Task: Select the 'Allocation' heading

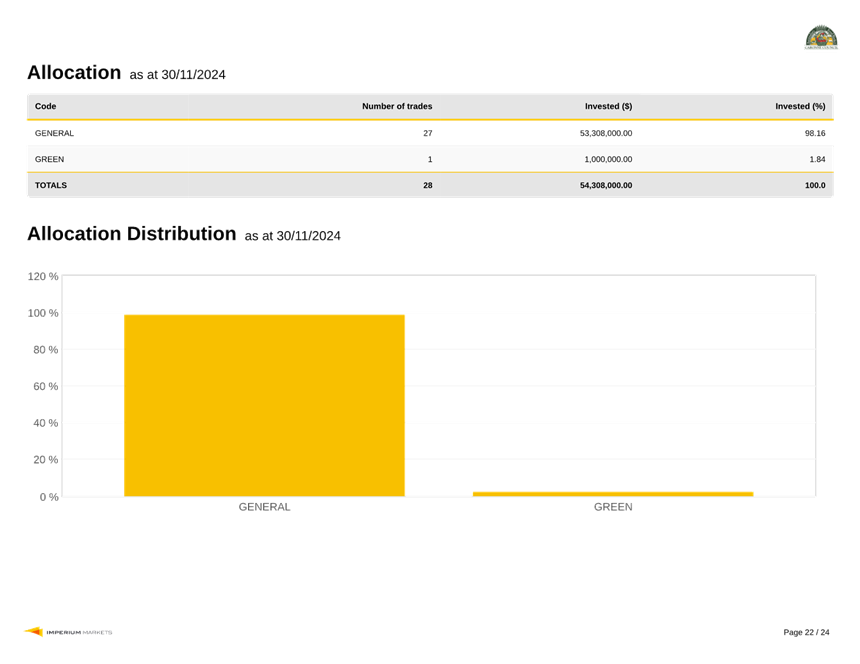Action: pyautogui.click(x=74, y=72)
